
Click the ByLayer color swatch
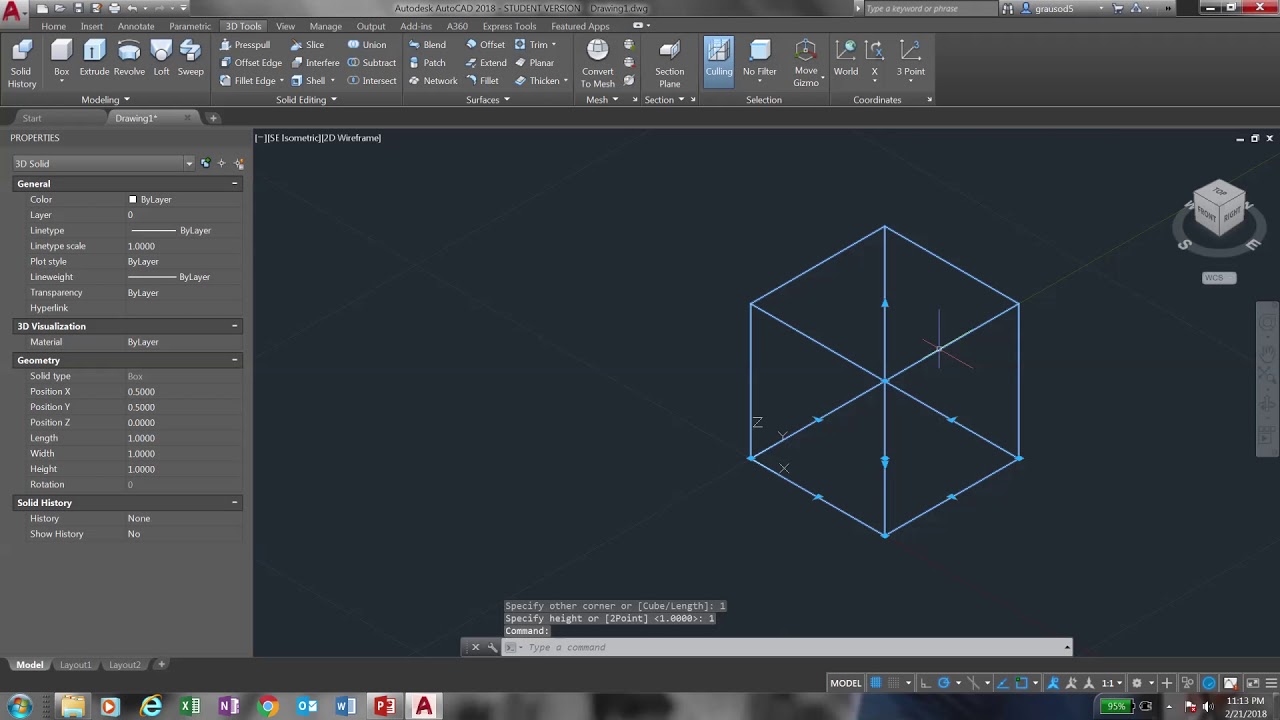(x=132, y=200)
